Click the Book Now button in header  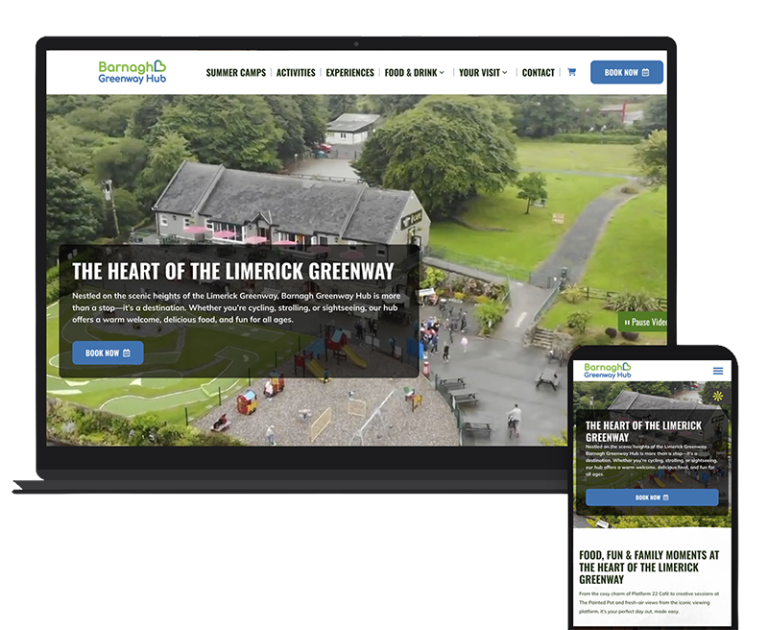[627, 72]
